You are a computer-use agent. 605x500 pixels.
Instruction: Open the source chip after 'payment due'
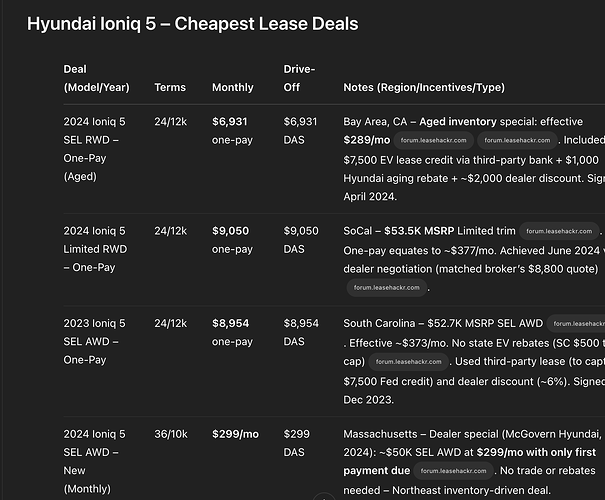pos(453,471)
